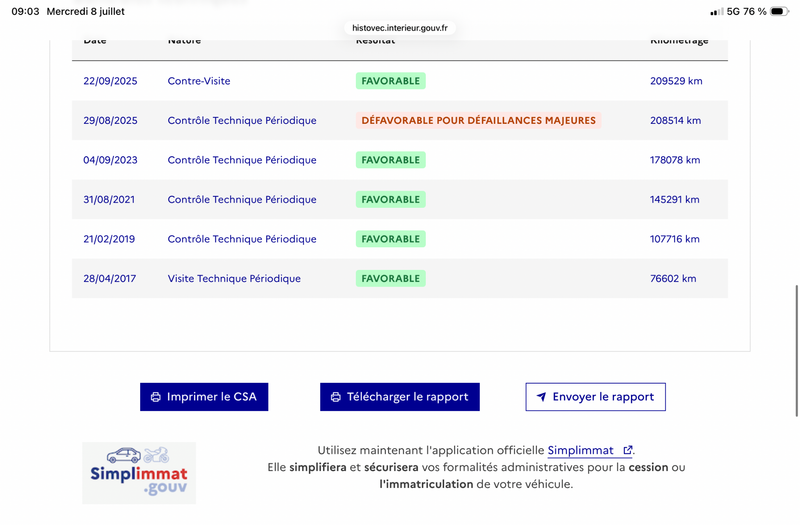Image resolution: width=800 pixels, height=525 pixels.
Task: Select the date 31/08/2021
Action: [109, 199]
